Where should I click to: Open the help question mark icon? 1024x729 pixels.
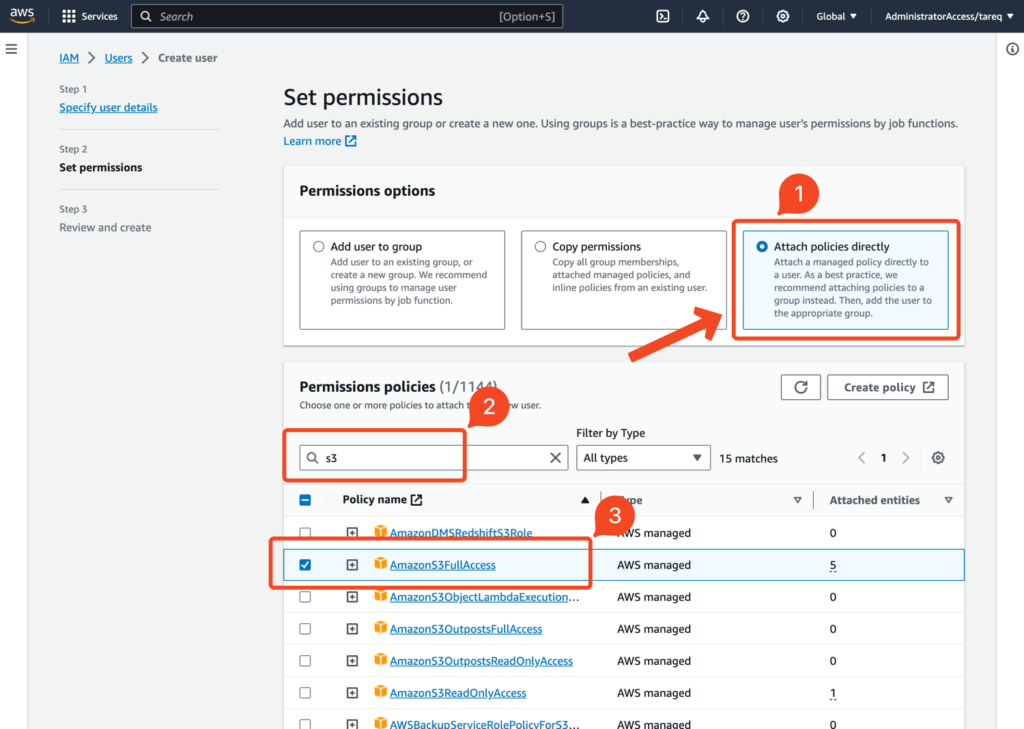[743, 16]
